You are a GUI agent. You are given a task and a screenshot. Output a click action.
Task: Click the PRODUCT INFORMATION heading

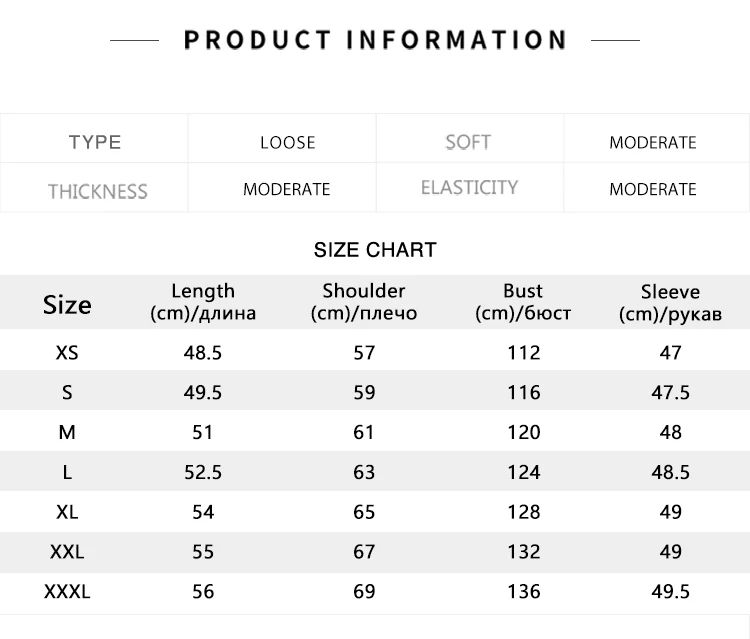375,40
